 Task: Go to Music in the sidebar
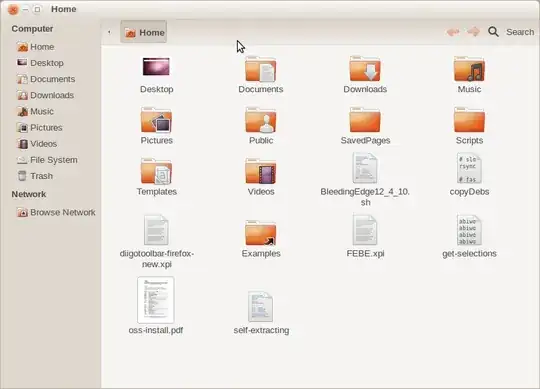tap(36, 112)
